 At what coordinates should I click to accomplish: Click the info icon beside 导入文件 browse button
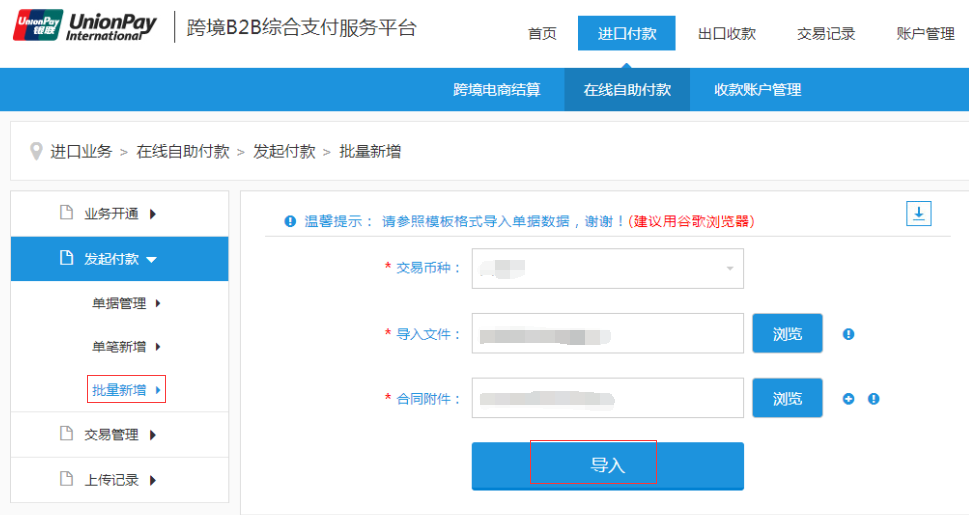click(x=848, y=334)
